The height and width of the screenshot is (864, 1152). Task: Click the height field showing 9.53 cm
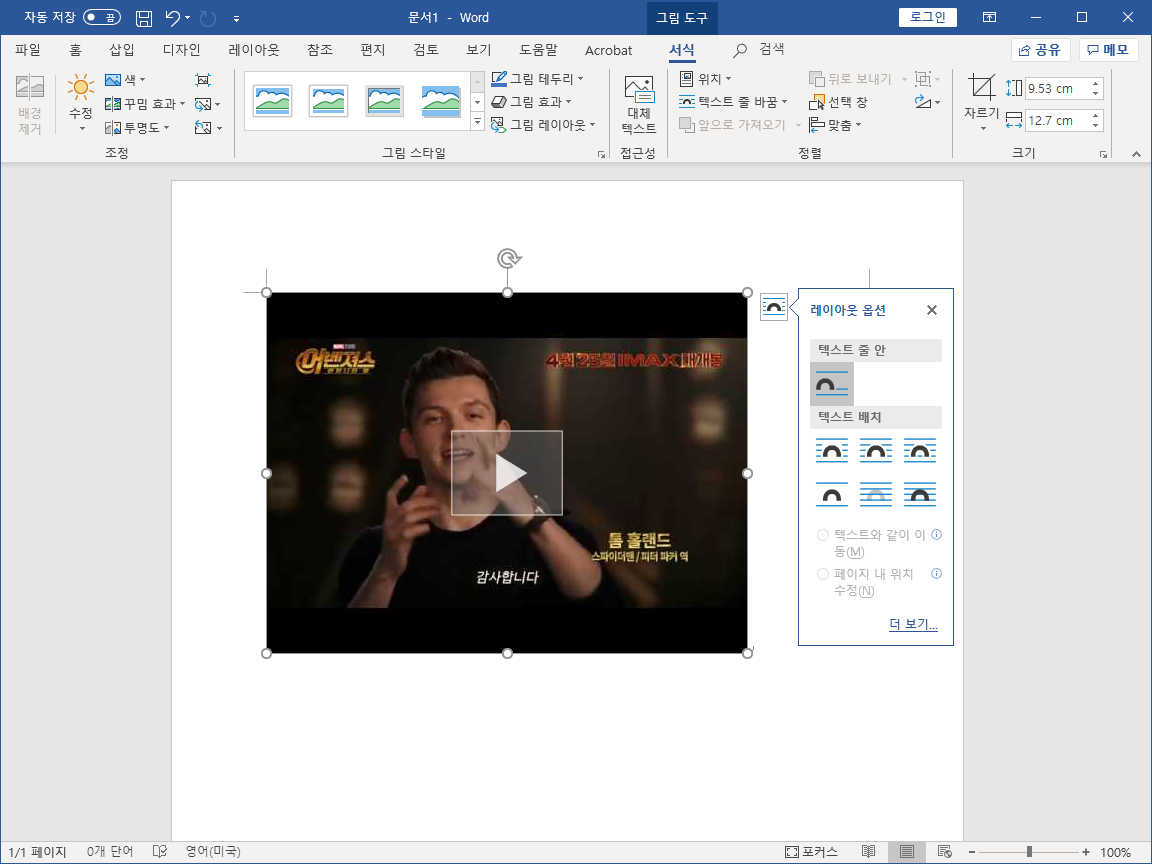1058,88
